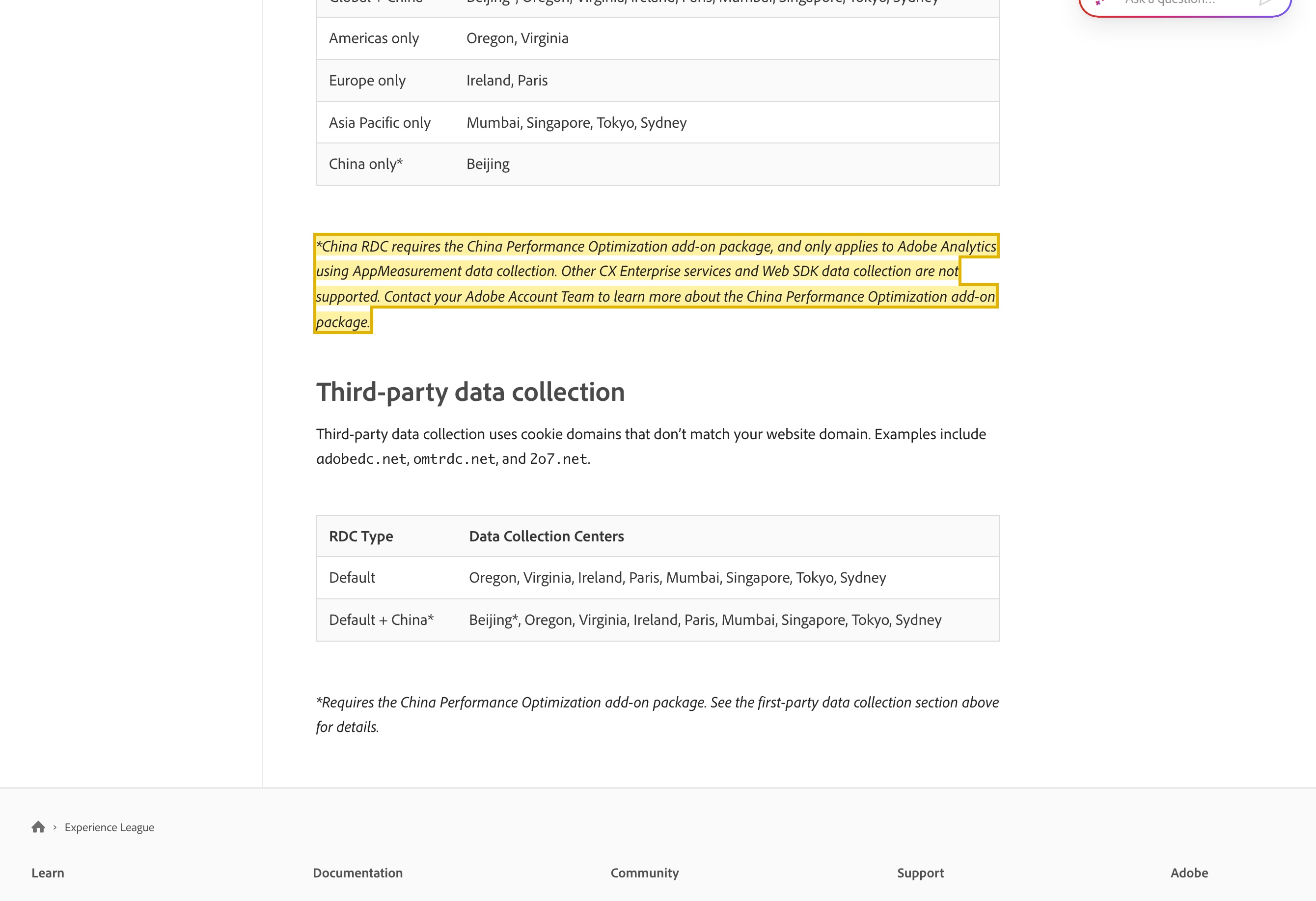Click the home icon in breadcrumb
This screenshot has width=1316, height=901.
click(38, 827)
